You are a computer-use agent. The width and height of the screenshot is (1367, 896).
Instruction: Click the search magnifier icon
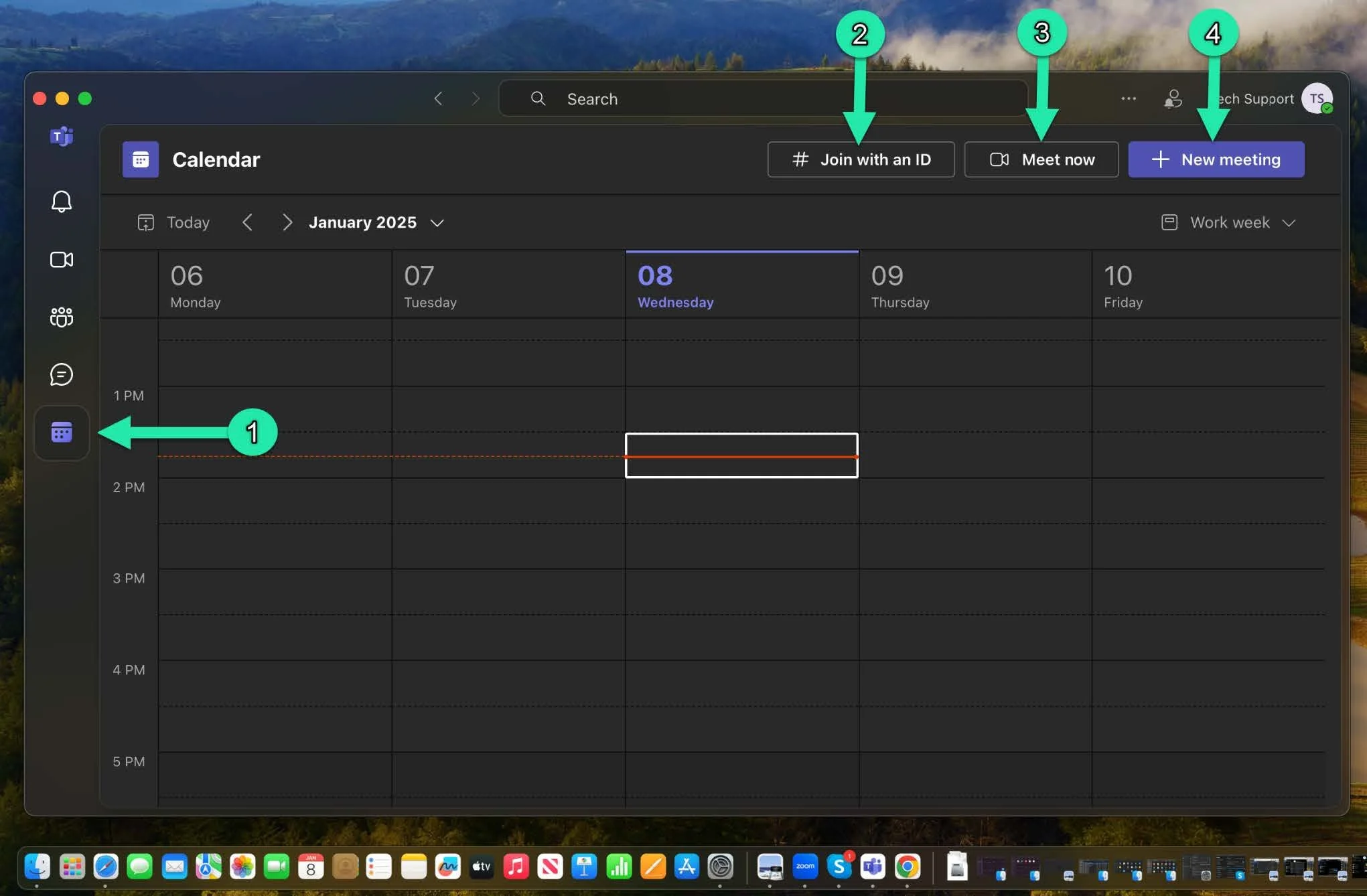tap(538, 98)
